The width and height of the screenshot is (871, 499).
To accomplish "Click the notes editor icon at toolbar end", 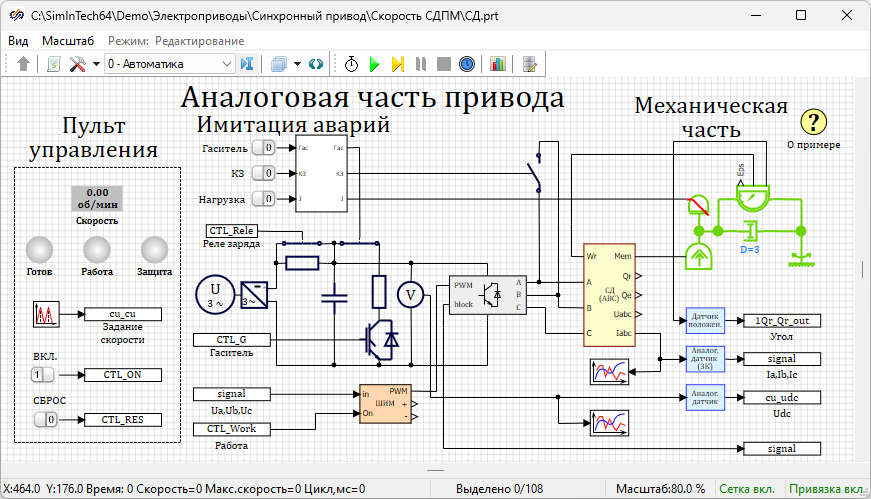I will point(529,64).
